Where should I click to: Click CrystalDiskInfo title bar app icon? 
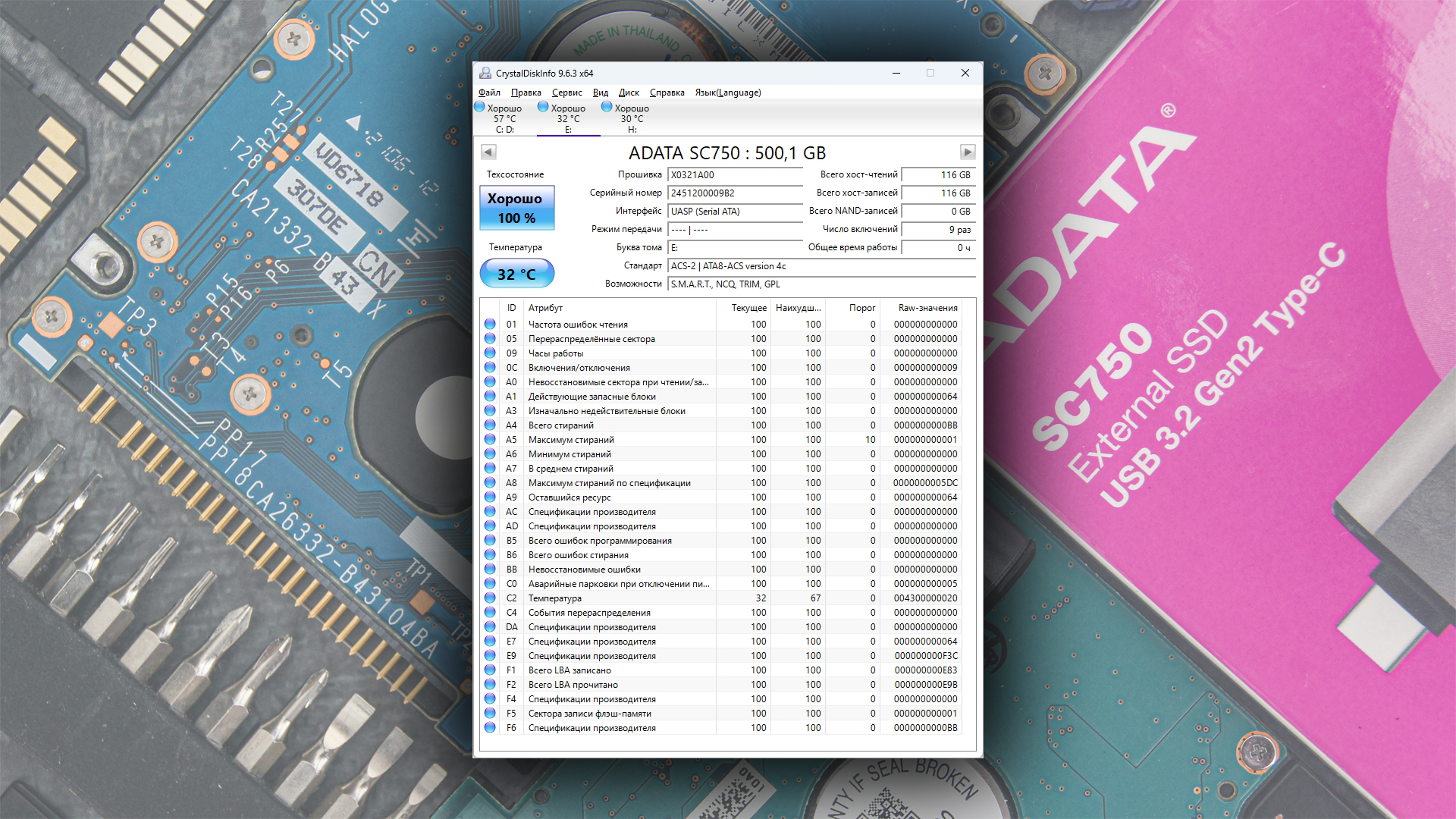tap(485, 74)
